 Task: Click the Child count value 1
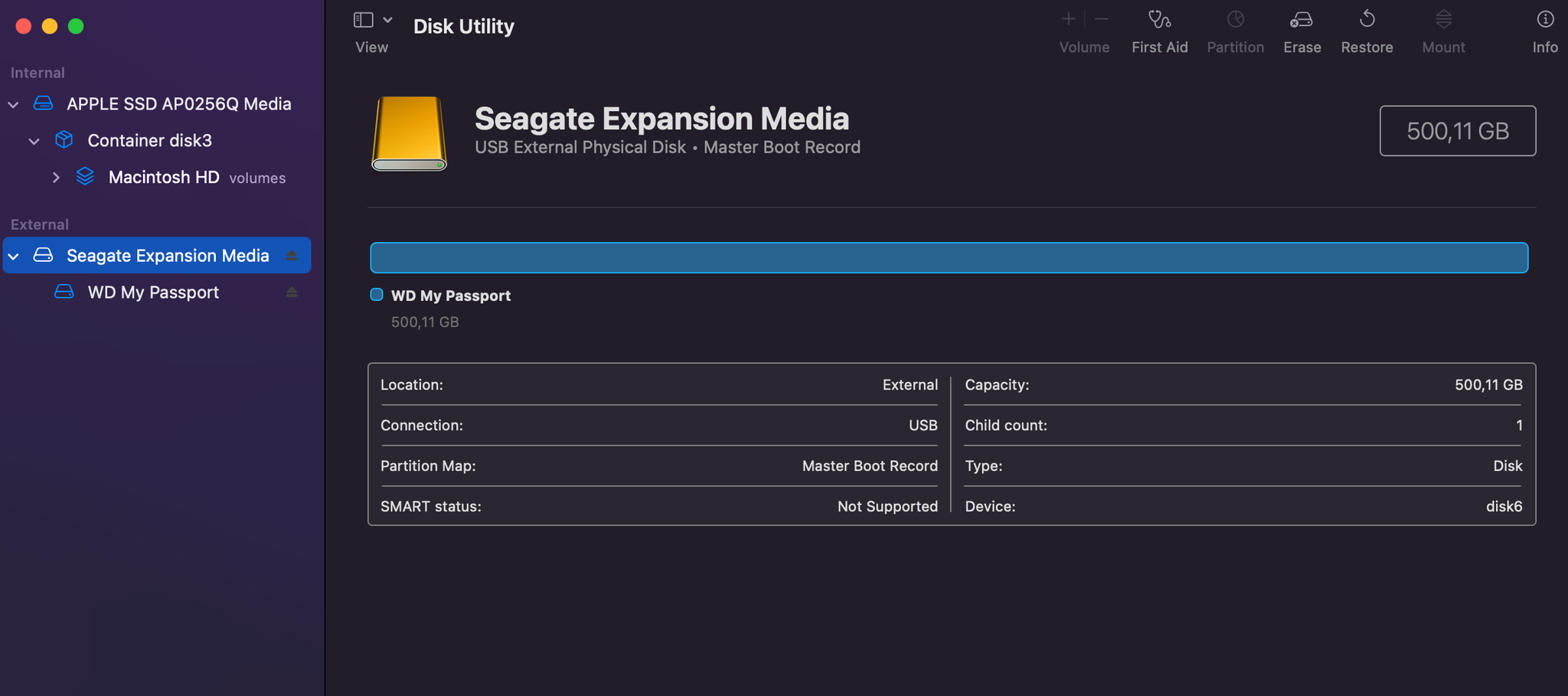(x=1519, y=425)
